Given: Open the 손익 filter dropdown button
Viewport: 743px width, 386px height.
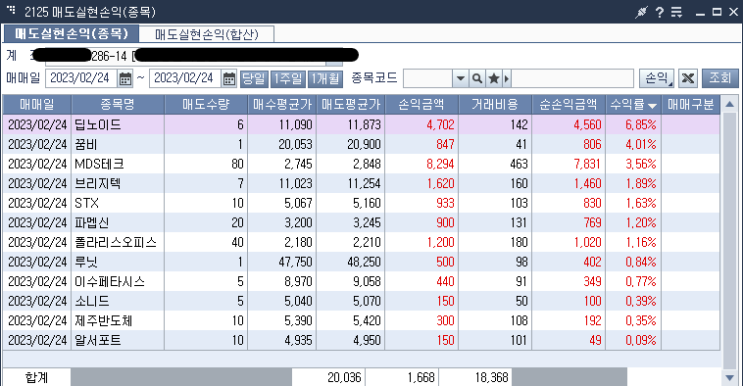Looking at the screenshot, I should (x=657, y=78).
